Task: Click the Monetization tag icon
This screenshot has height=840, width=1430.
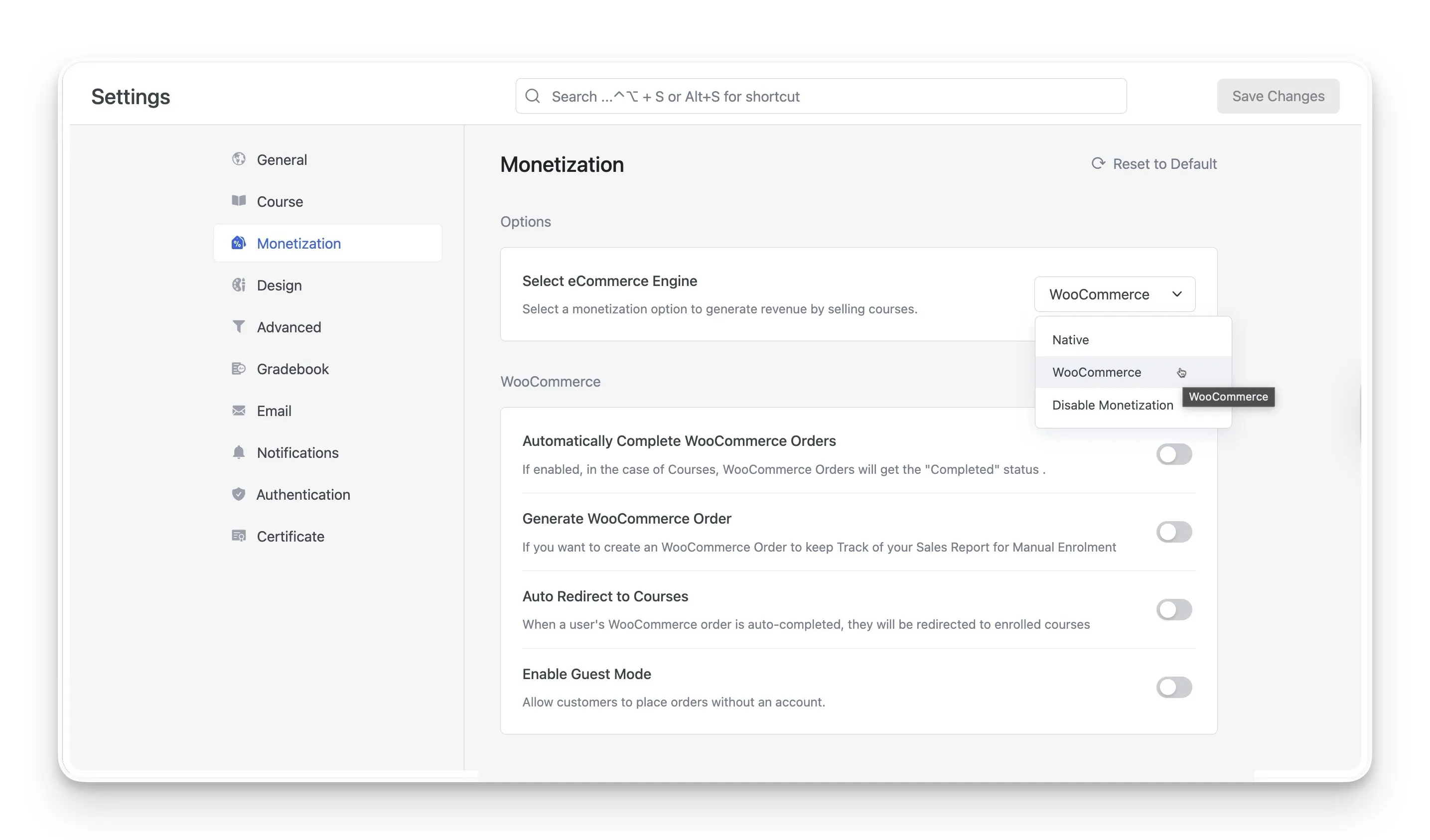Action: point(239,242)
